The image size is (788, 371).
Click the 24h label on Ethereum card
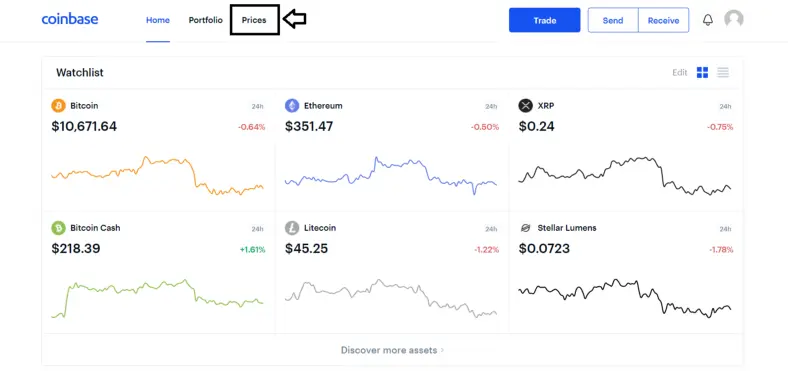tap(491, 107)
